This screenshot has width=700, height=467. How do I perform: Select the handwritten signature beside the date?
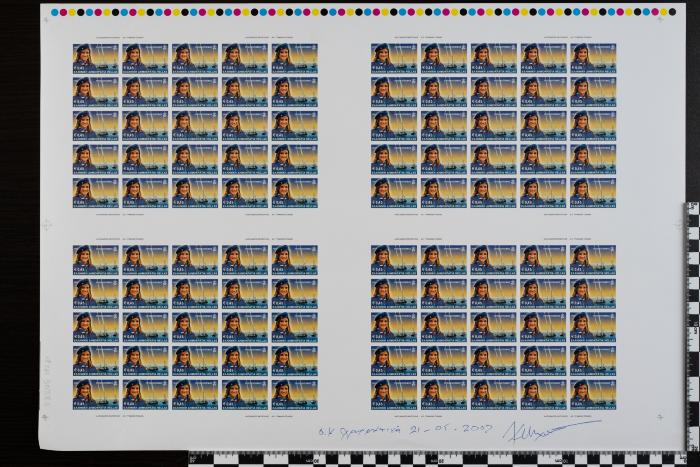[x=551, y=431]
